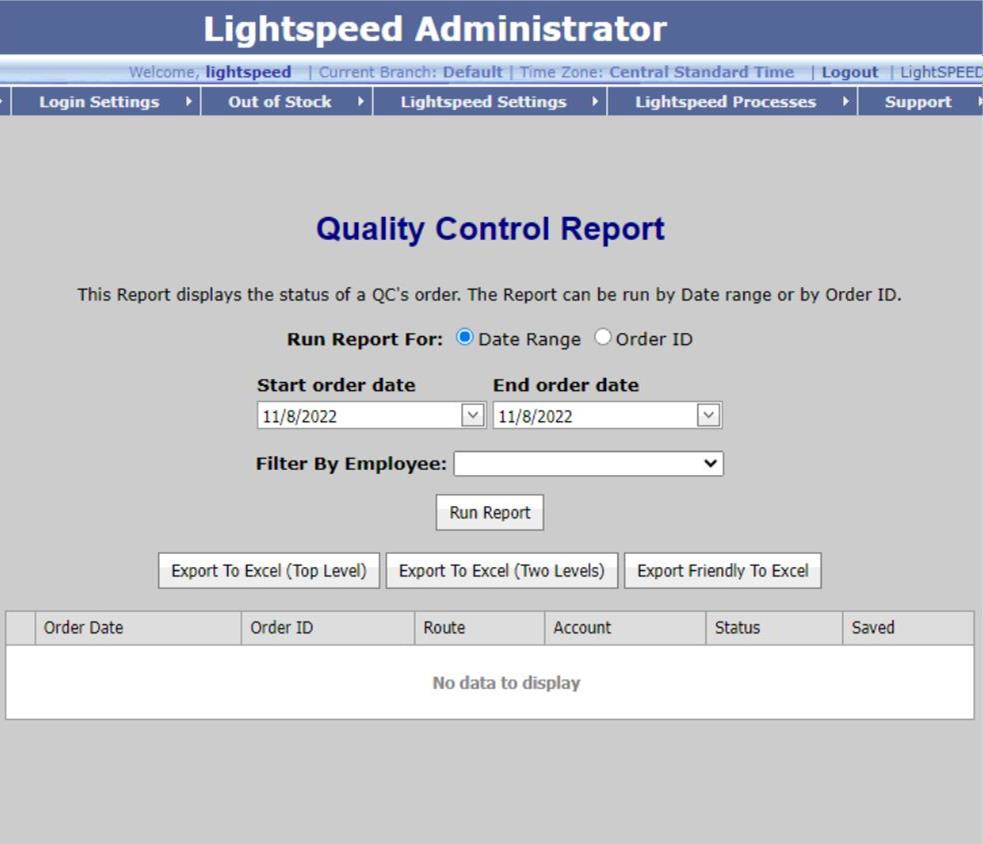Open the Out of Stock menu

287,102
